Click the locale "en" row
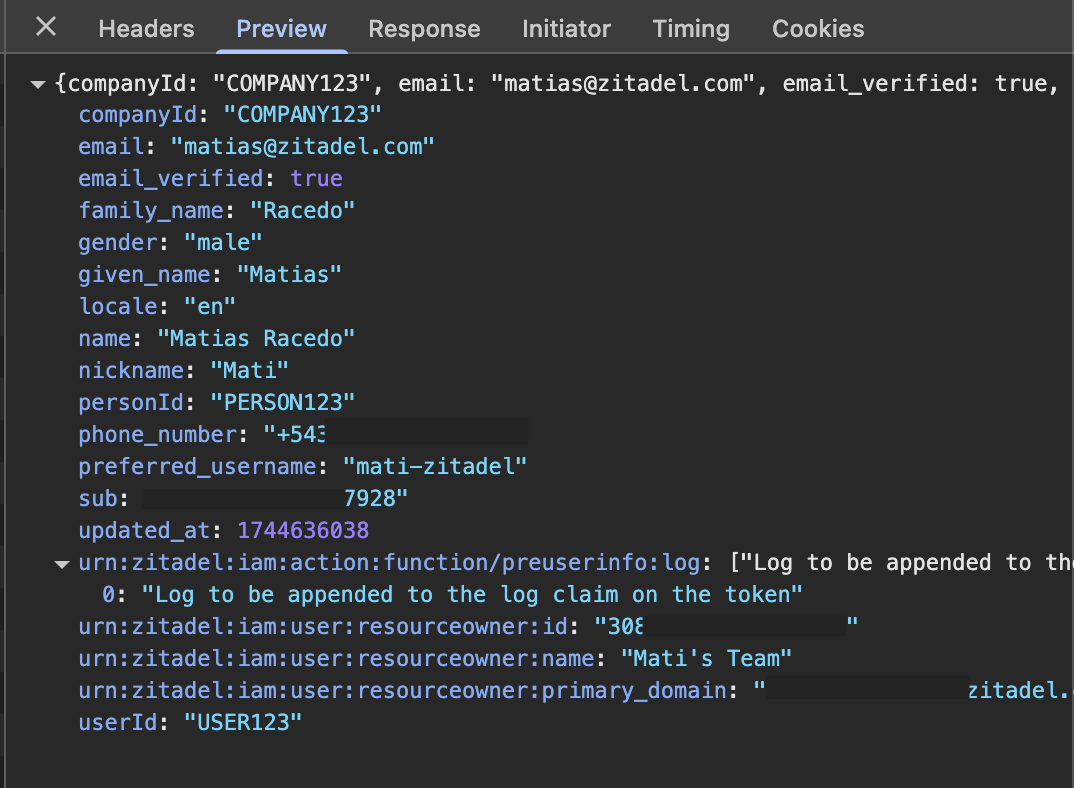 (157, 306)
